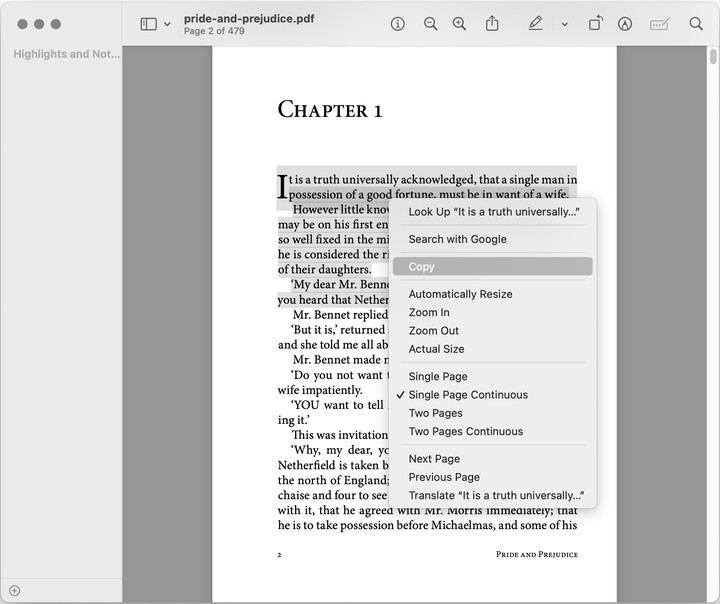The height and width of the screenshot is (604, 720).
Task: Choose Search with Google
Action: pos(493,239)
